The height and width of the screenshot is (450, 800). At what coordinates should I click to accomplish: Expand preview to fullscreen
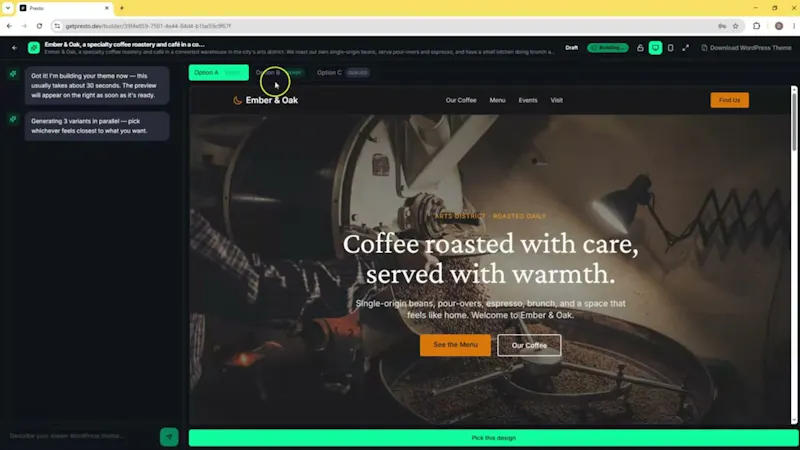pos(686,48)
